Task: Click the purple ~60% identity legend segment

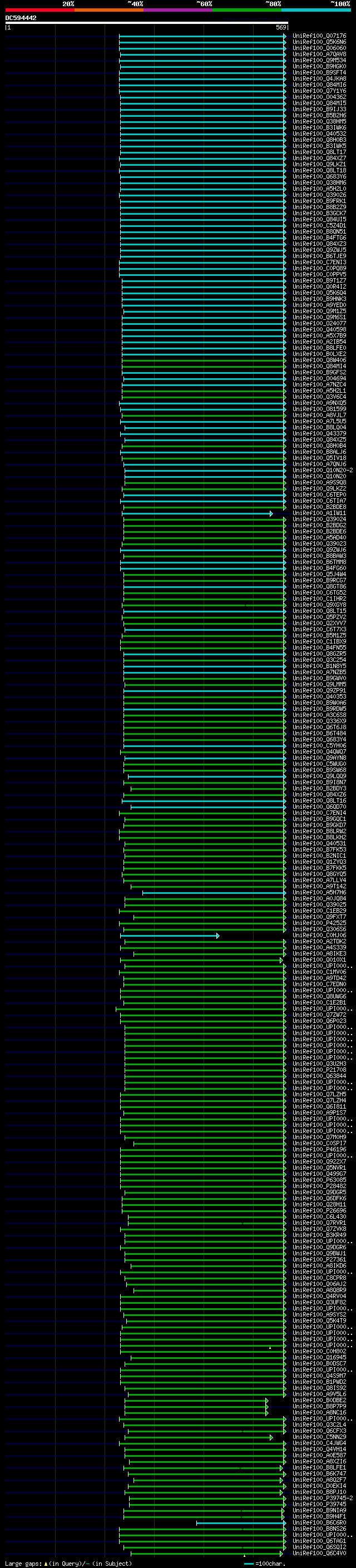Action: point(179,10)
